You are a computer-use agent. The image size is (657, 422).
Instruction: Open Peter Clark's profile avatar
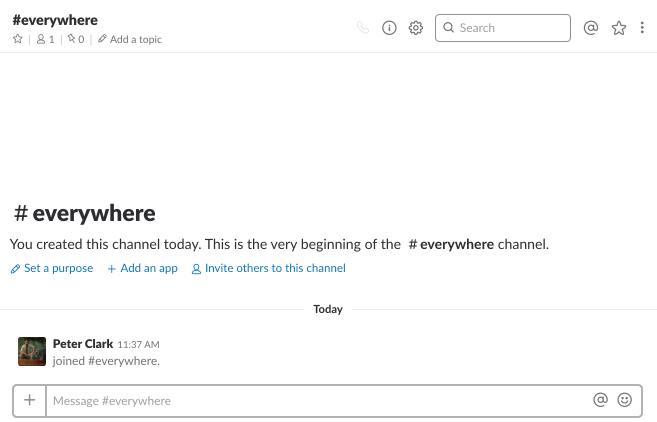point(32,352)
